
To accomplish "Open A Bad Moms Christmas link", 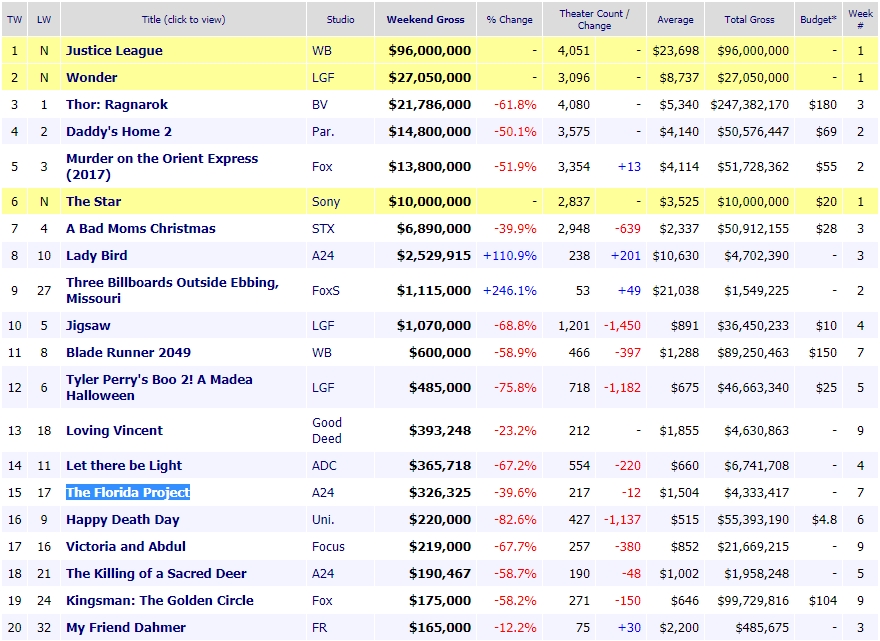I will click(141, 228).
